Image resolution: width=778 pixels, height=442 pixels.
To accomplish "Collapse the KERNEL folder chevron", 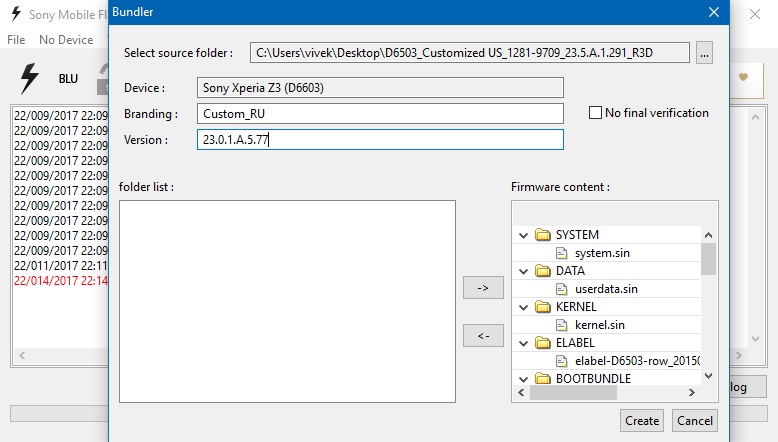I will click(x=523, y=308).
